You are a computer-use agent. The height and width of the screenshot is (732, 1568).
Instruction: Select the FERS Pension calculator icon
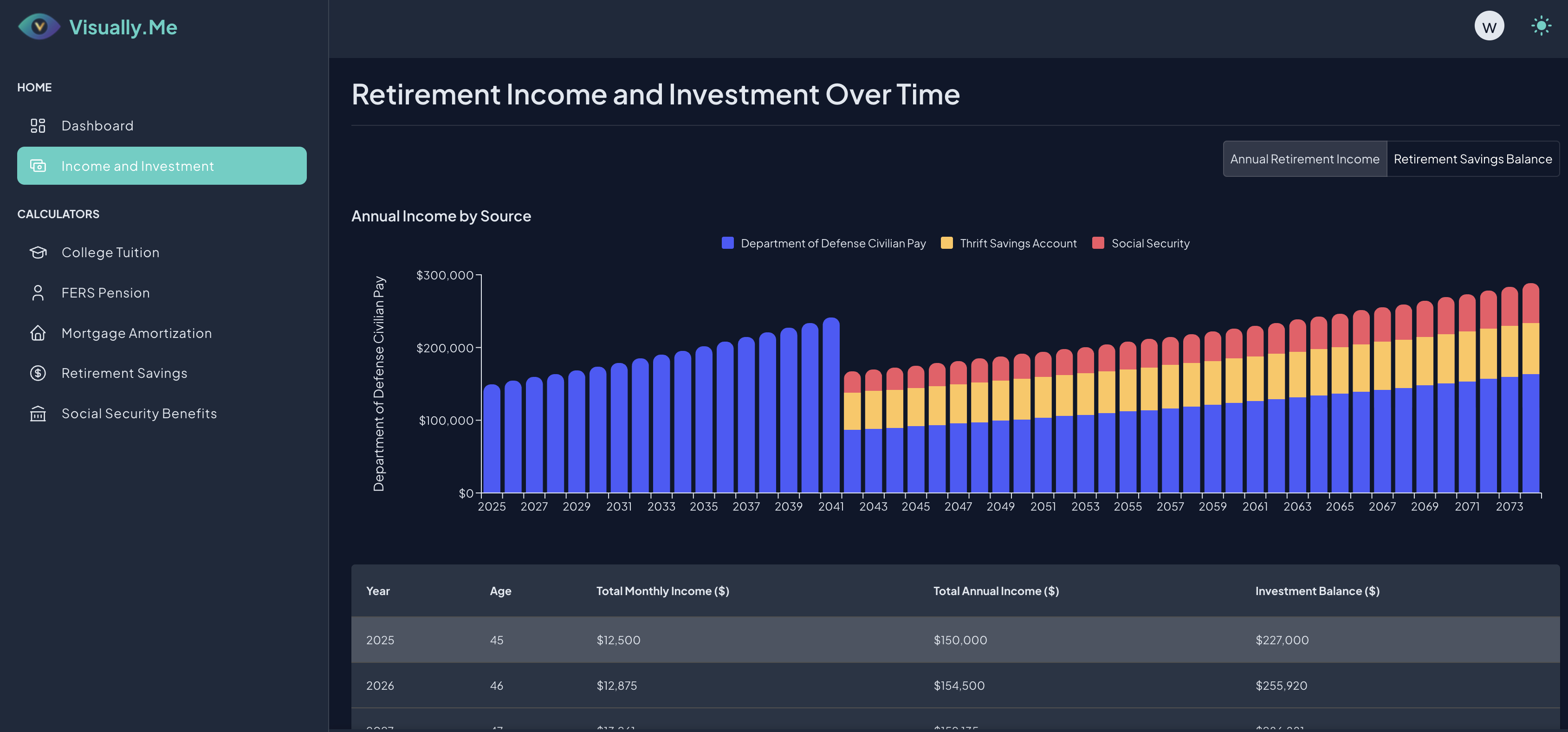click(38, 292)
